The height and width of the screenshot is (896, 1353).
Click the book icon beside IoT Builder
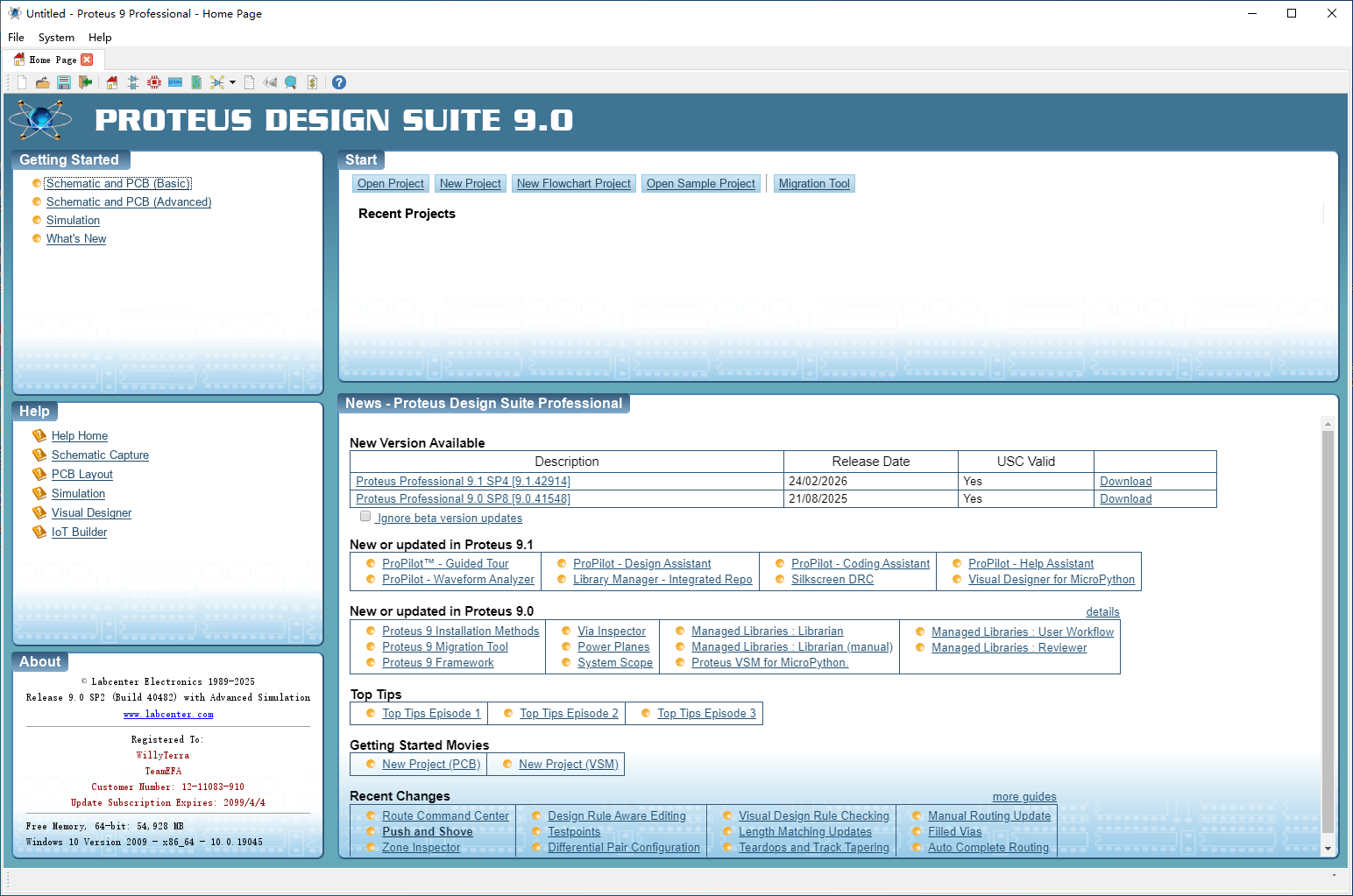pyautogui.click(x=39, y=532)
